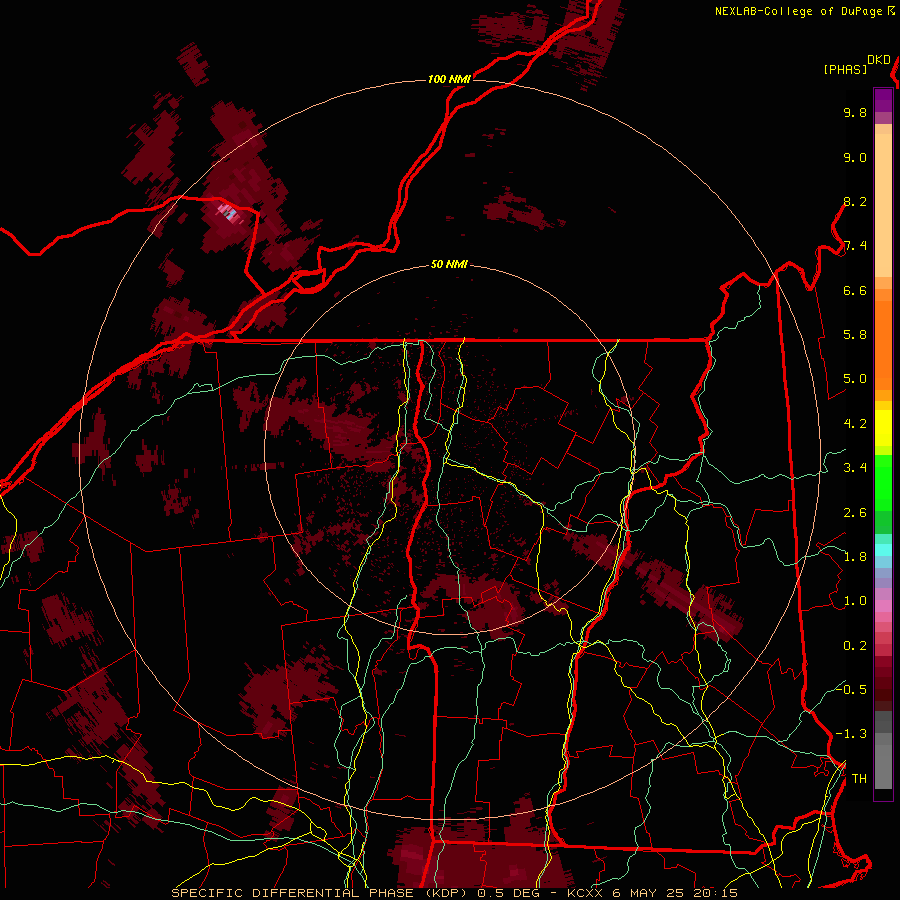The height and width of the screenshot is (900, 900).
Task: Click the 5.8 legend value
Action: click(x=855, y=335)
